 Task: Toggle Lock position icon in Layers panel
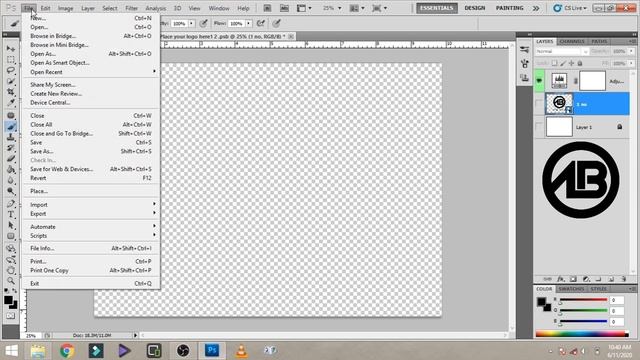coord(571,63)
